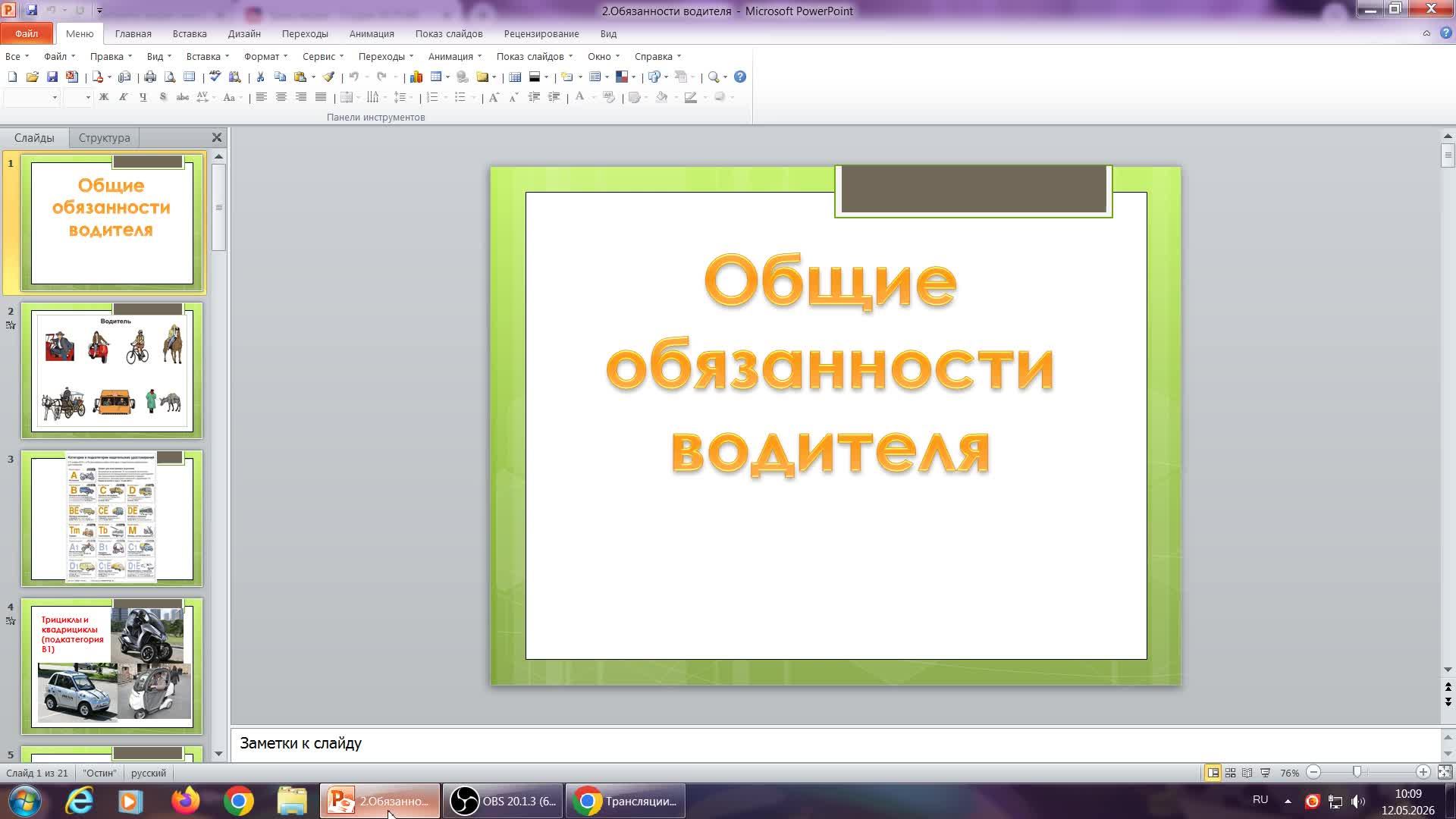Go to the next slide with the double-down arrow

(1448, 702)
